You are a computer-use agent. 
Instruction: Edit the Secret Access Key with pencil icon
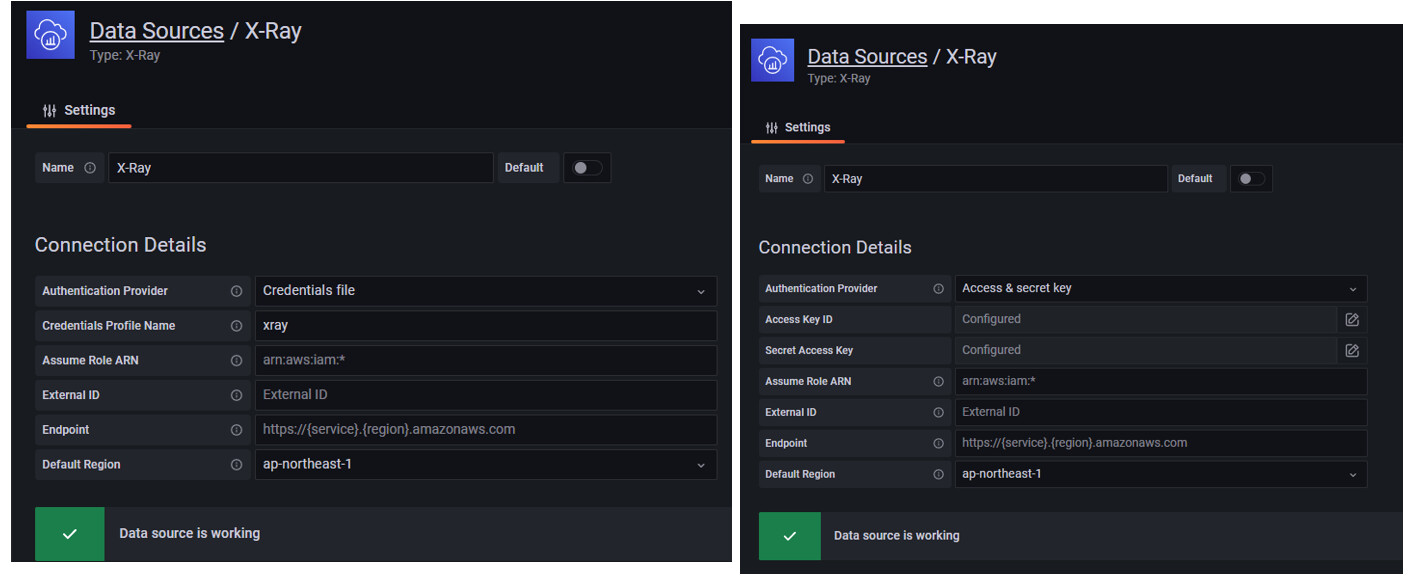[1352, 351]
